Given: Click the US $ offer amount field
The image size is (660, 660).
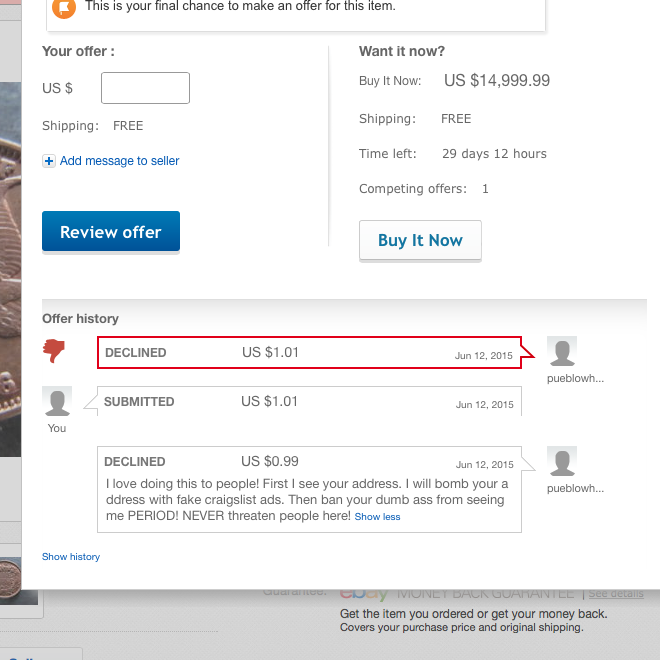Looking at the screenshot, I should pyautogui.click(x=145, y=88).
